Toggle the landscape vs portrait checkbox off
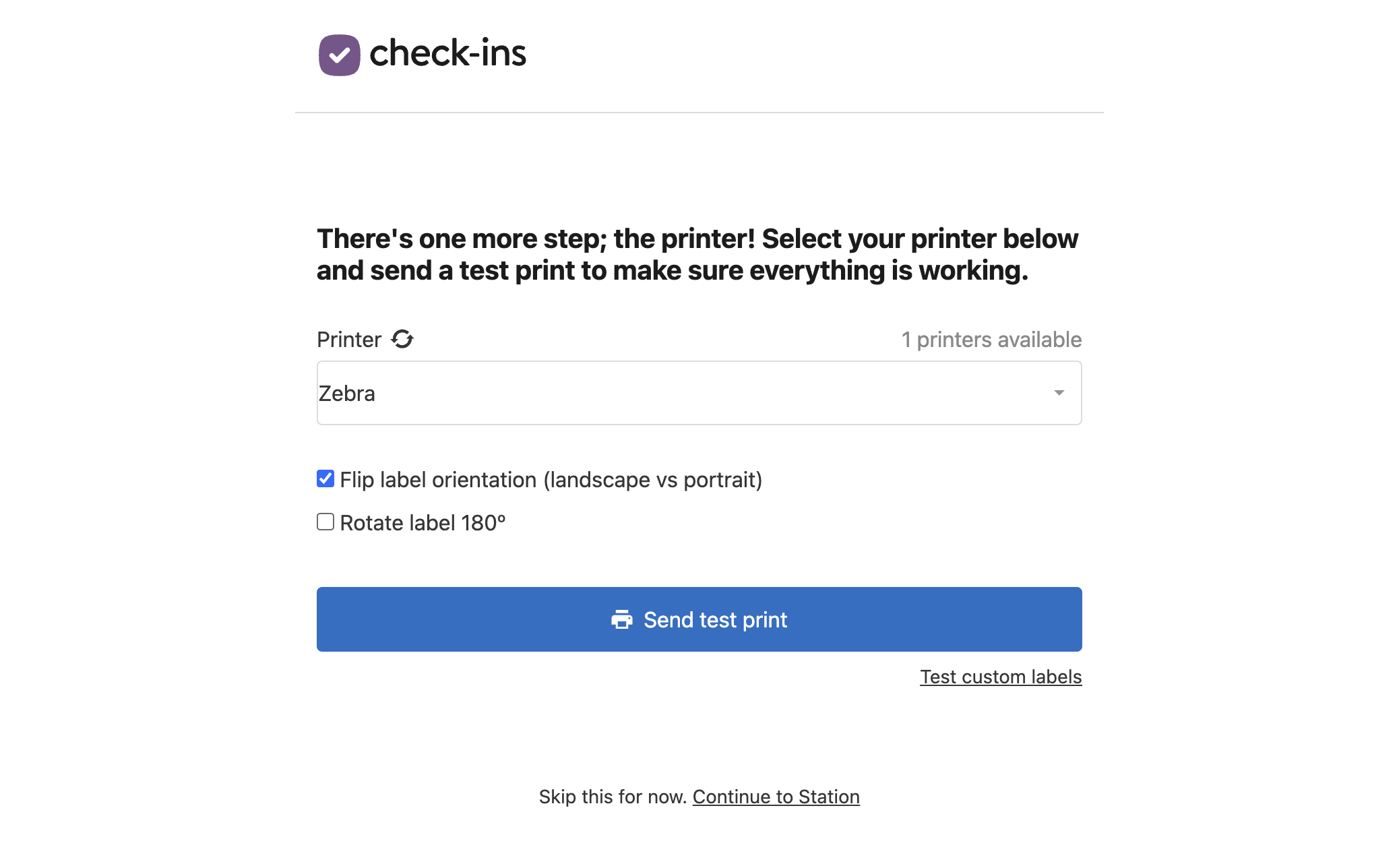The image size is (1399, 868). [325, 478]
